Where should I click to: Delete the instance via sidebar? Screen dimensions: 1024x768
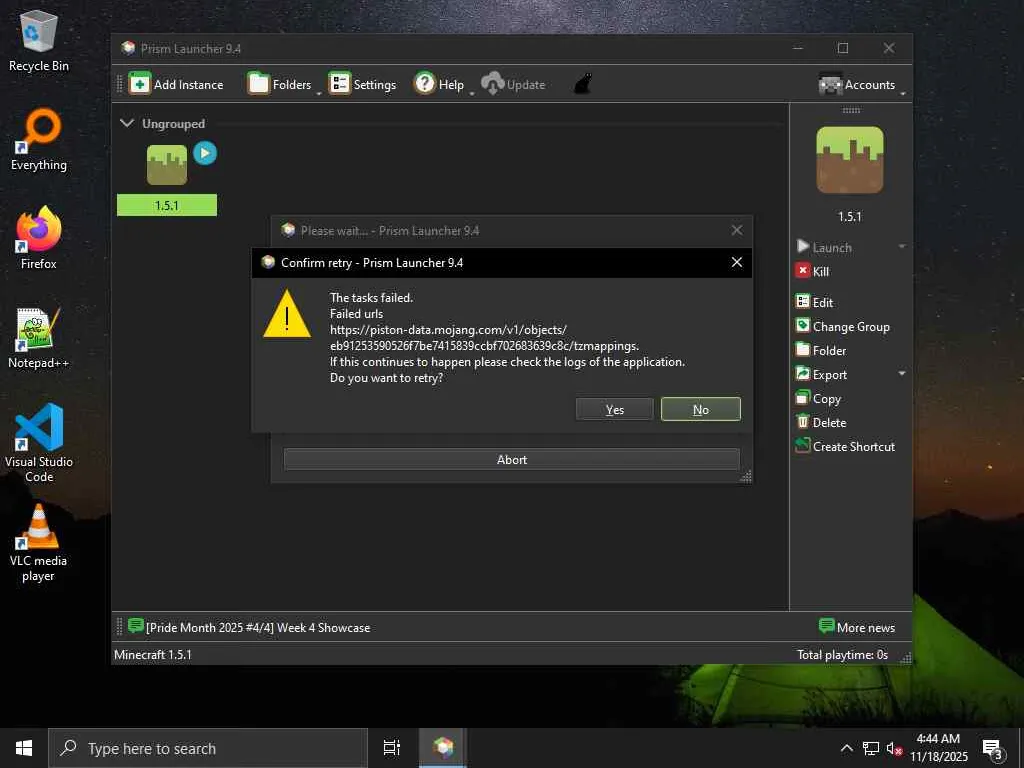(821, 423)
